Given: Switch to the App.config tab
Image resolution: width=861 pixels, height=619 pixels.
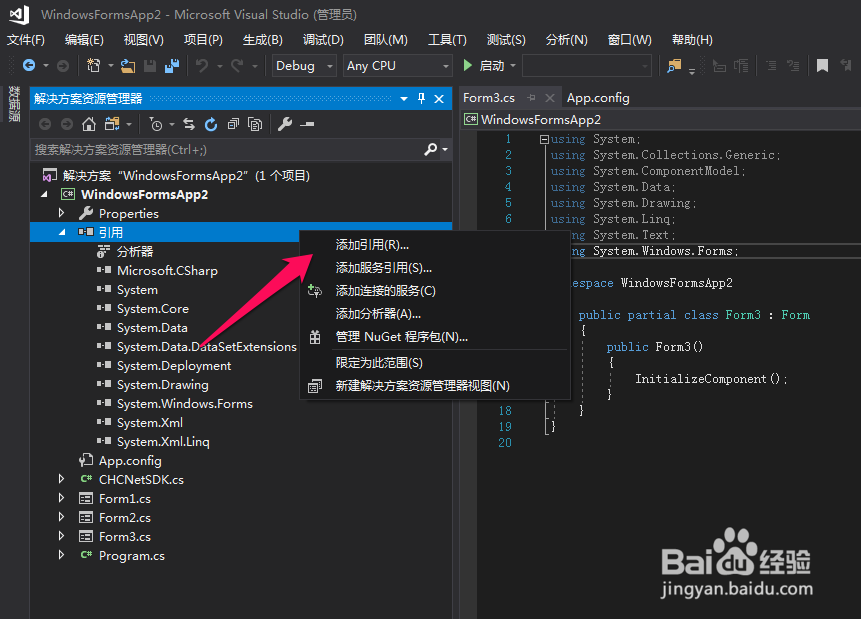Looking at the screenshot, I should coord(598,98).
